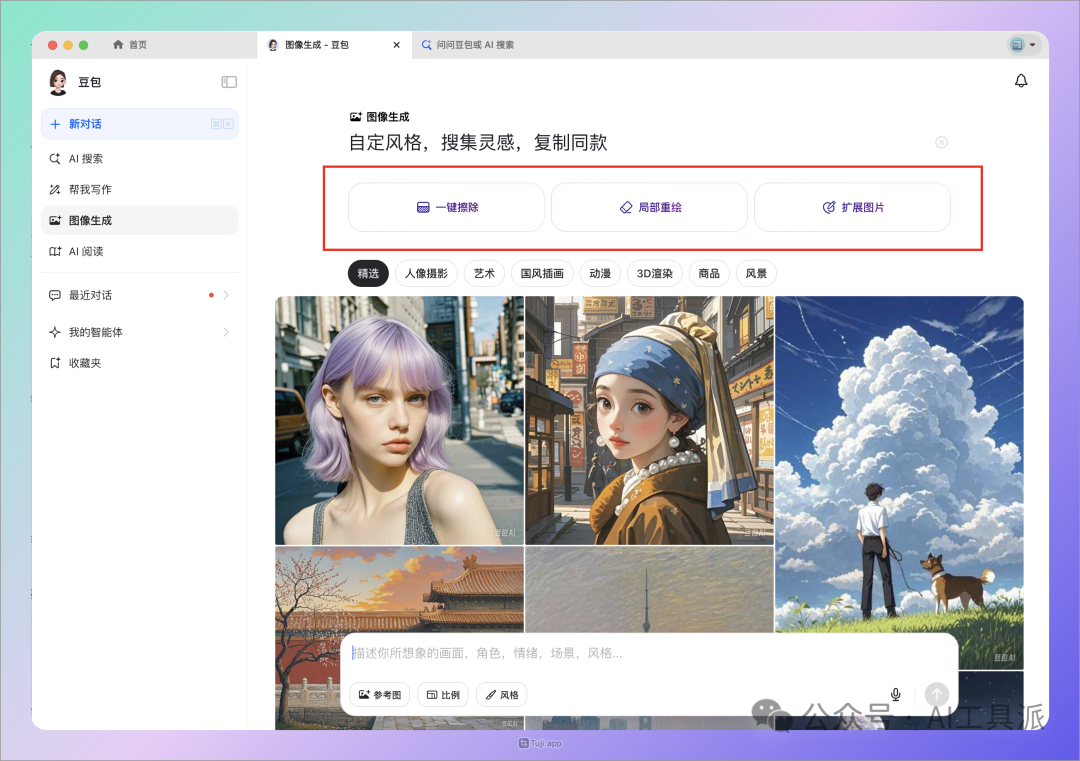This screenshot has width=1080, height=761.
Task: Open the pearl earring girl illustration
Action: point(650,420)
